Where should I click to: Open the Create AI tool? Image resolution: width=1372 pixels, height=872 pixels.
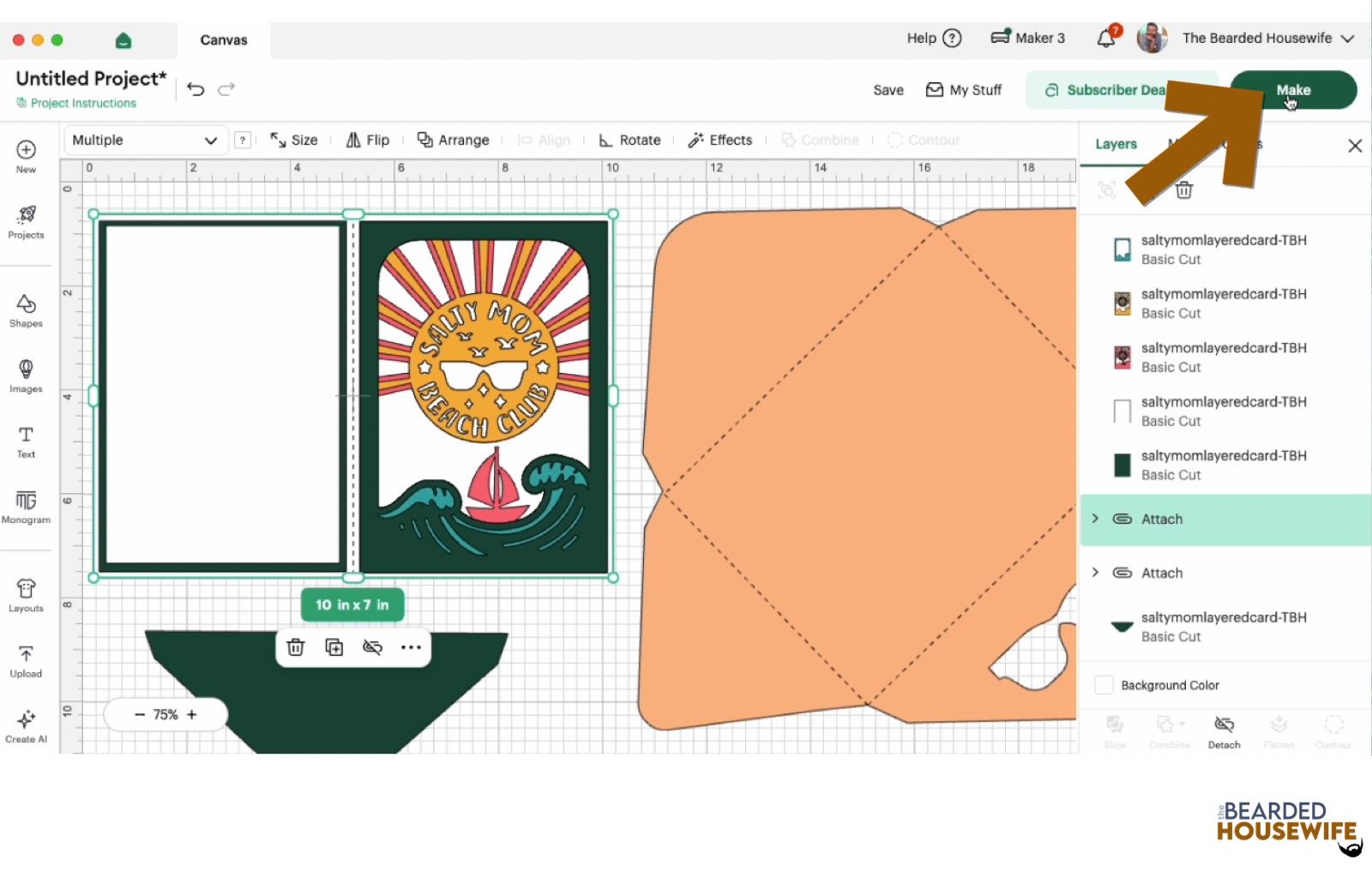pyautogui.click(x=26, y=726)
